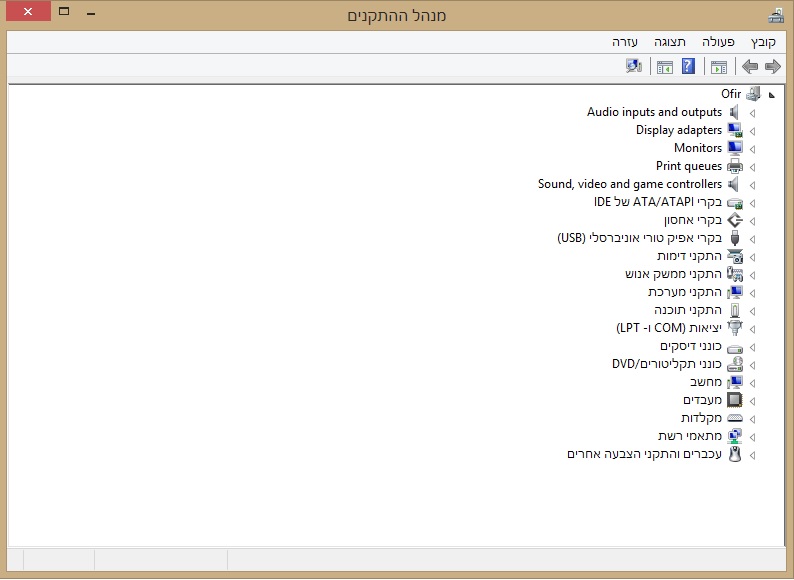
Task: Select the בקרי אפיק טורי אוניברסלי (USB) item
Action: pyautogui.click(x=638, y=238)
